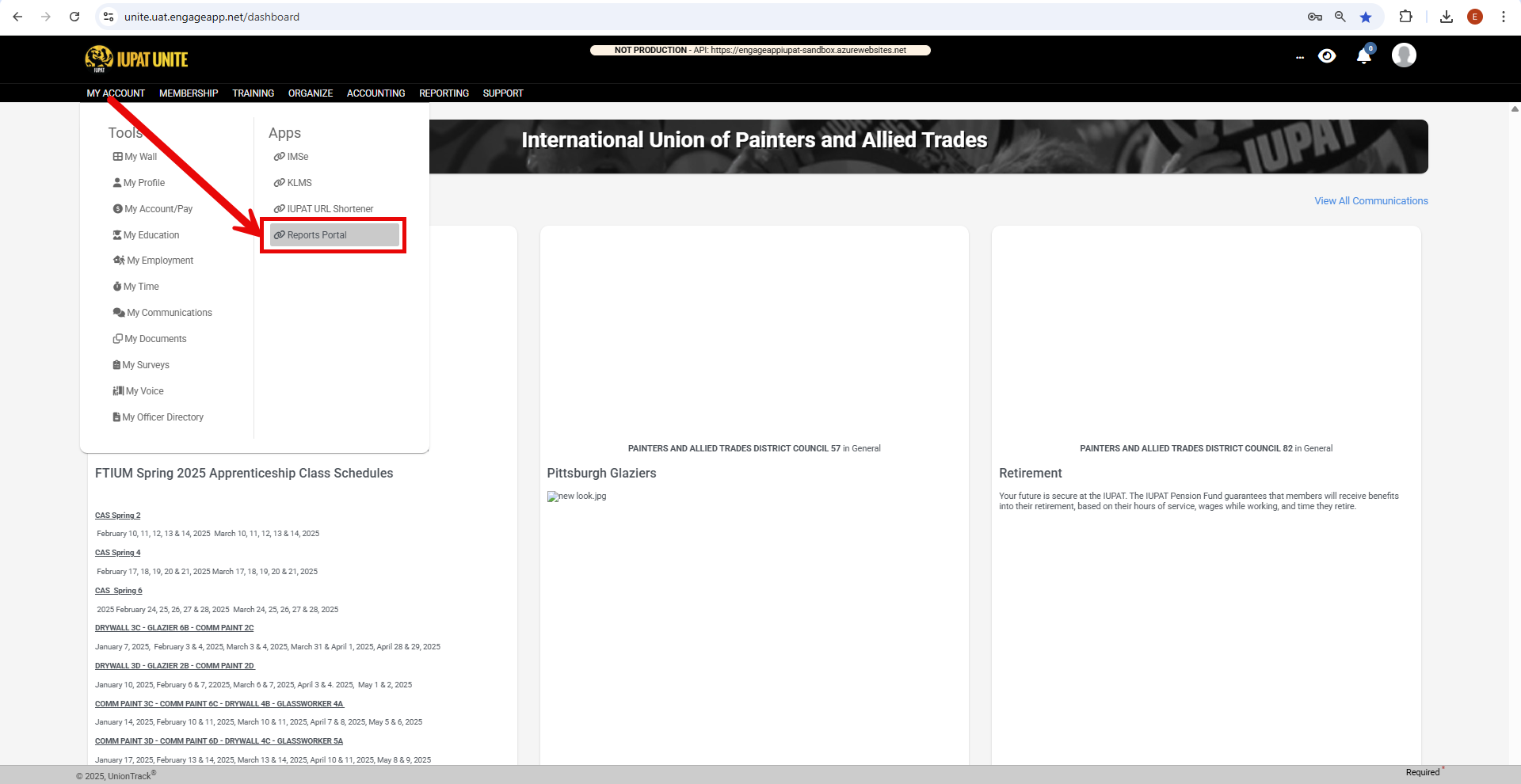
Task: Open the browser extensions puzzle icon
Action: point(1406,17)
